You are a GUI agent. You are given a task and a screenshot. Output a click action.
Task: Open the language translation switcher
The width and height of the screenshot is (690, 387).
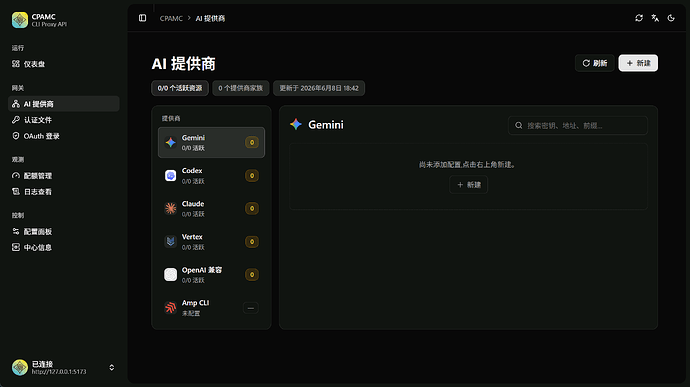(x=655, y=18)
